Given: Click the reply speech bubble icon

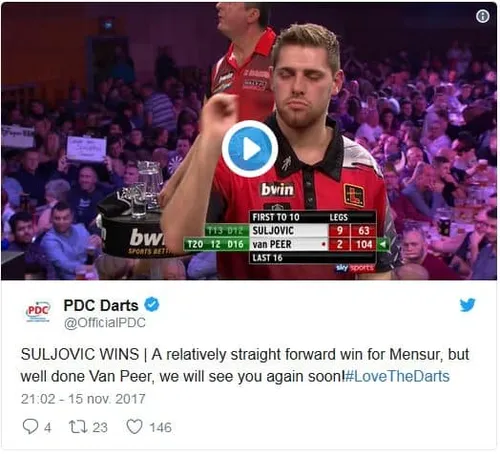Looking at the screenshot, I should pyautogui.click(x=30, y=427).
